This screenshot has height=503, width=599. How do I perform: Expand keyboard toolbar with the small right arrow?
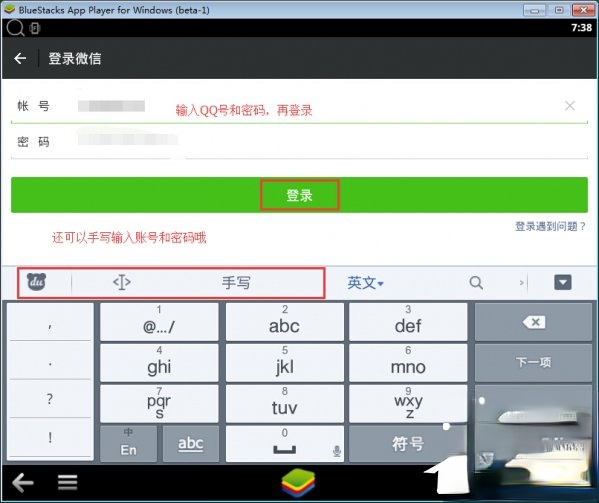(521, 283)
